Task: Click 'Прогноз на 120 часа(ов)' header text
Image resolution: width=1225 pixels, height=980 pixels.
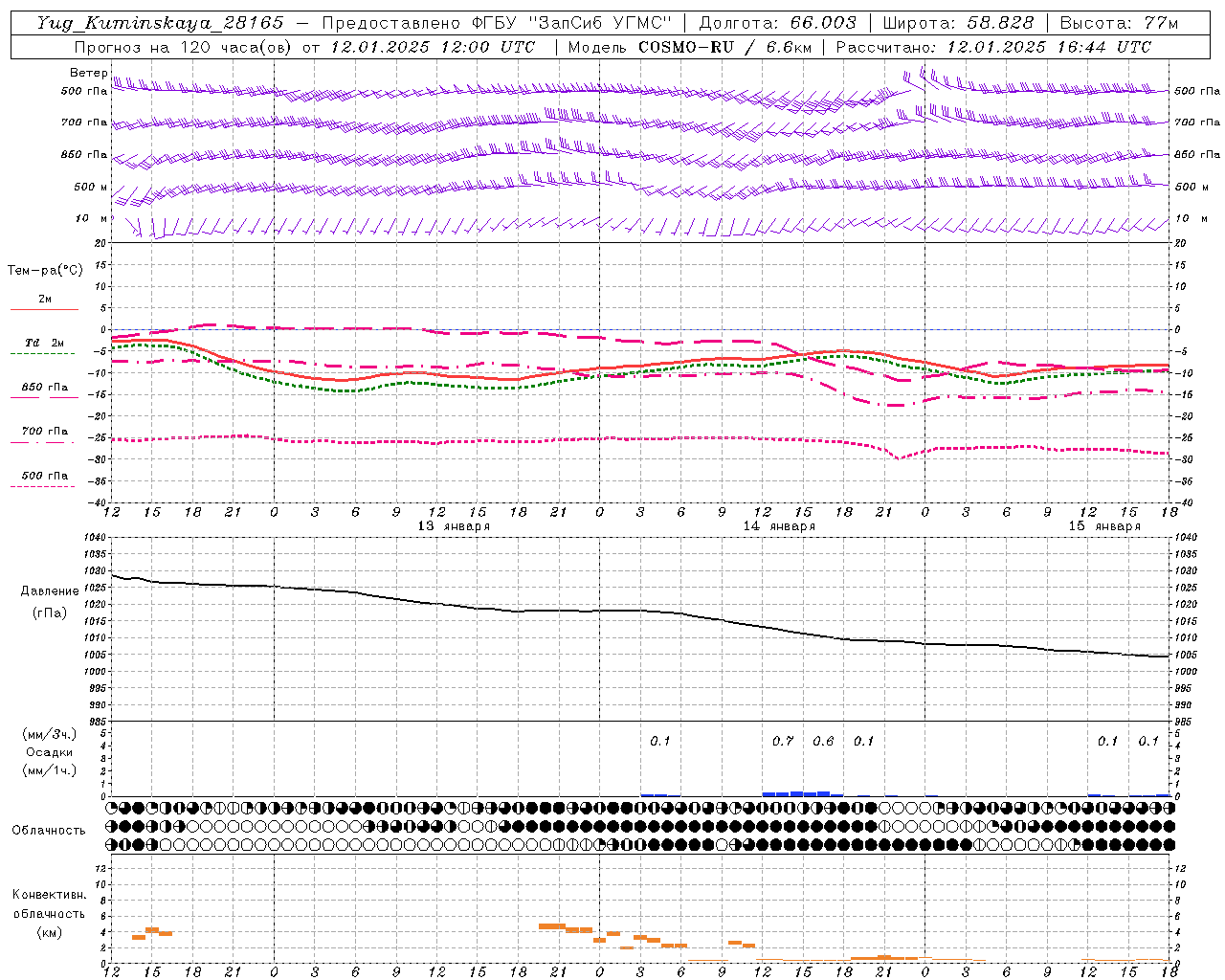Action: pyautogui.click(x=185, y=46)
